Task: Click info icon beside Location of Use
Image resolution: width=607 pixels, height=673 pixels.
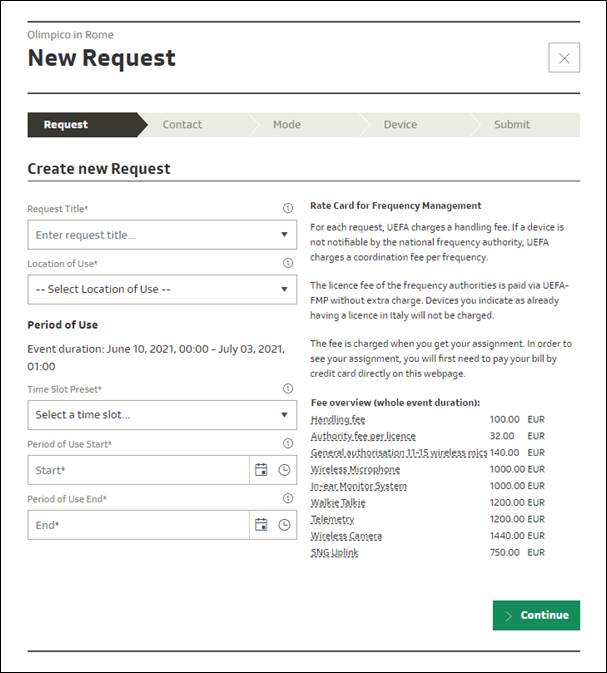Action: pos(288,264)
